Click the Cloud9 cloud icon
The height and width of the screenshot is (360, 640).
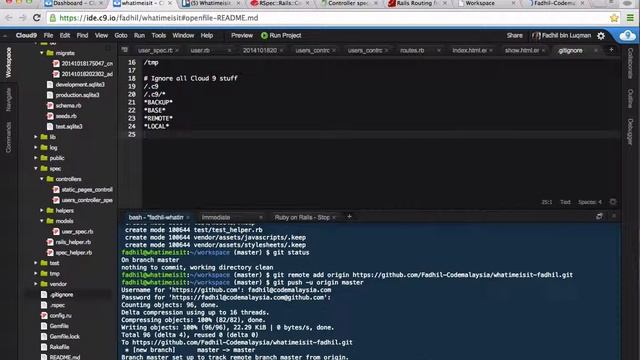(627, 36)
